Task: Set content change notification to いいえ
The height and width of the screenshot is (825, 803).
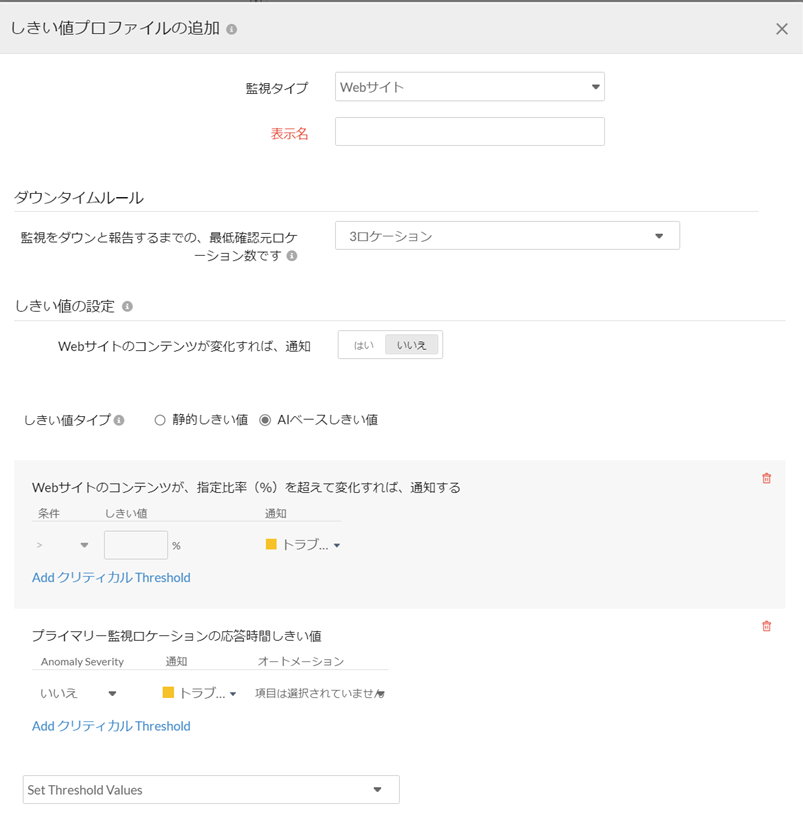Action: 411,345
